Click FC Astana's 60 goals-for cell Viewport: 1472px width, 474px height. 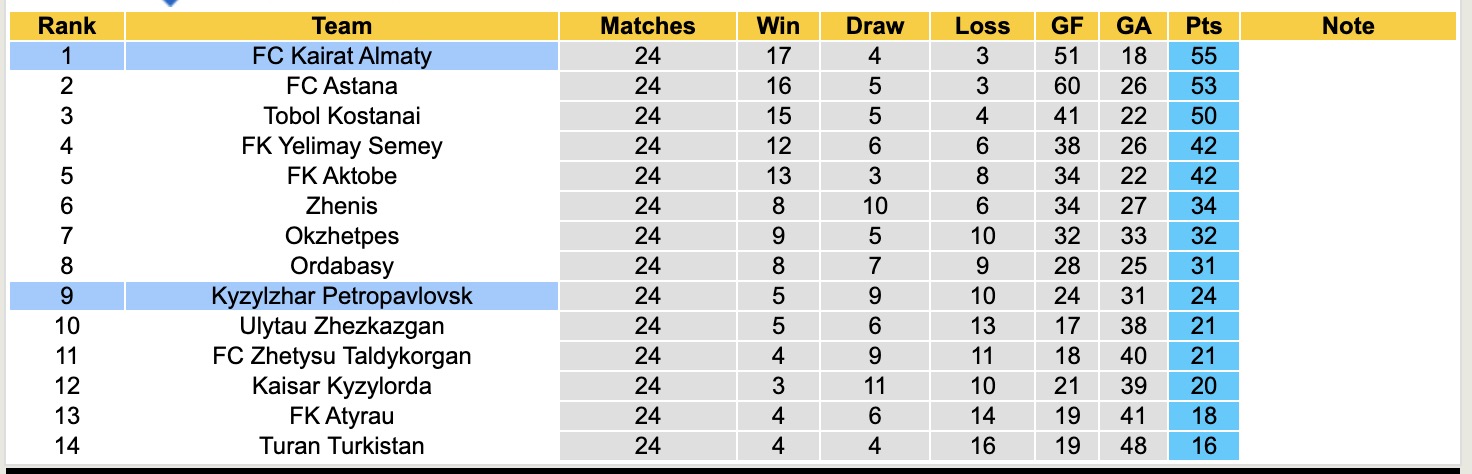tap(1067, 86)
